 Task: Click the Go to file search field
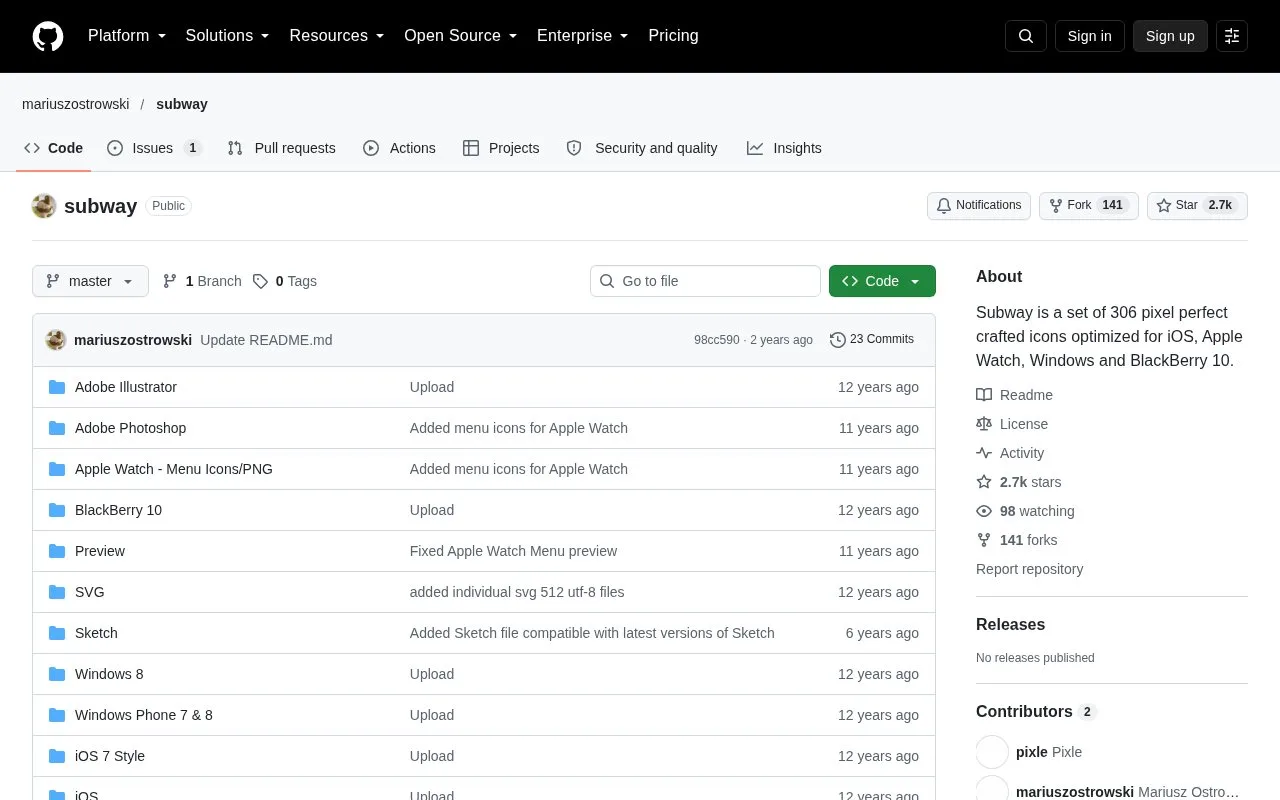(705, 281)
